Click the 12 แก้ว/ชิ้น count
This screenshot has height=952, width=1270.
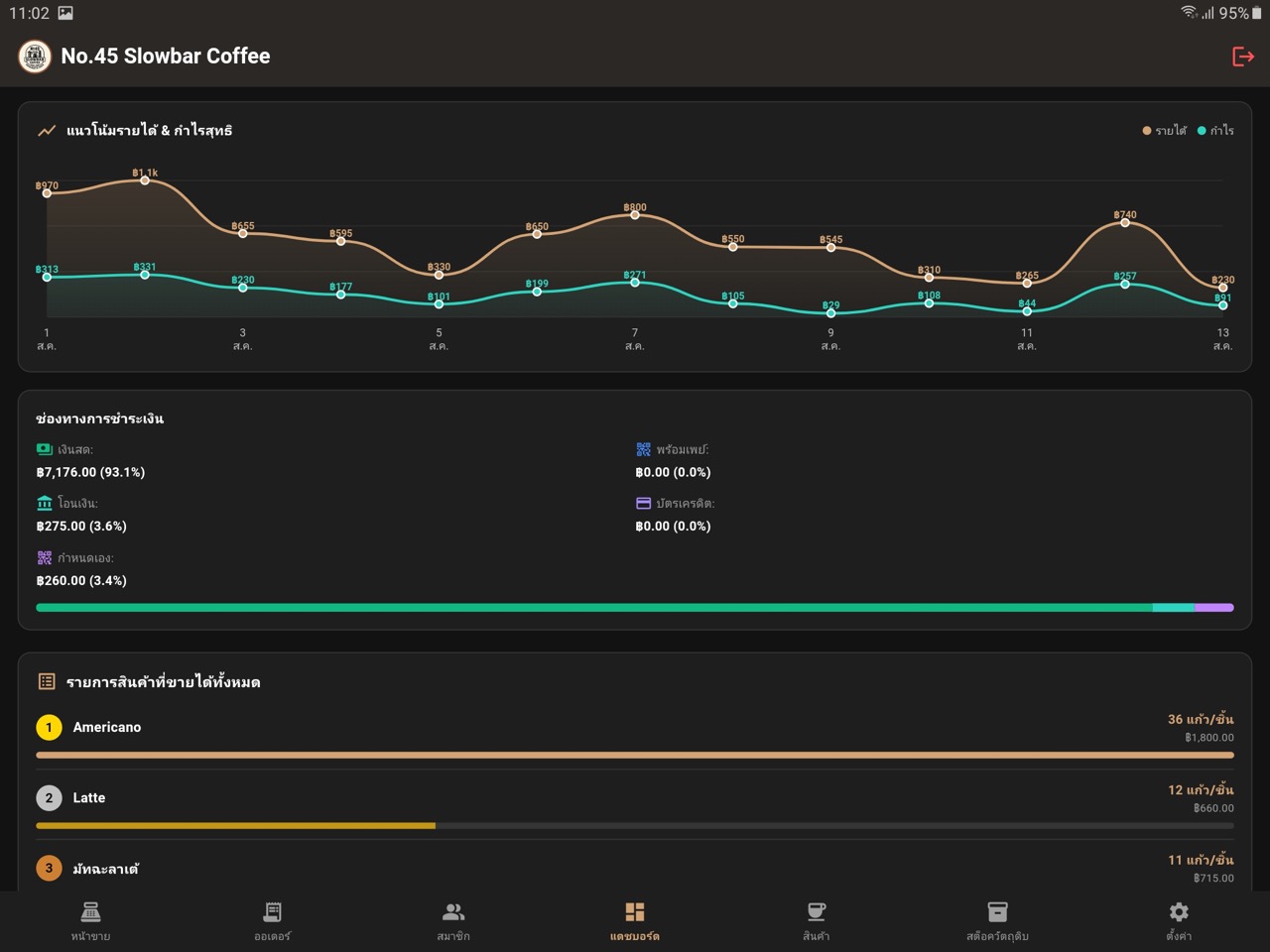[1201, 789]
